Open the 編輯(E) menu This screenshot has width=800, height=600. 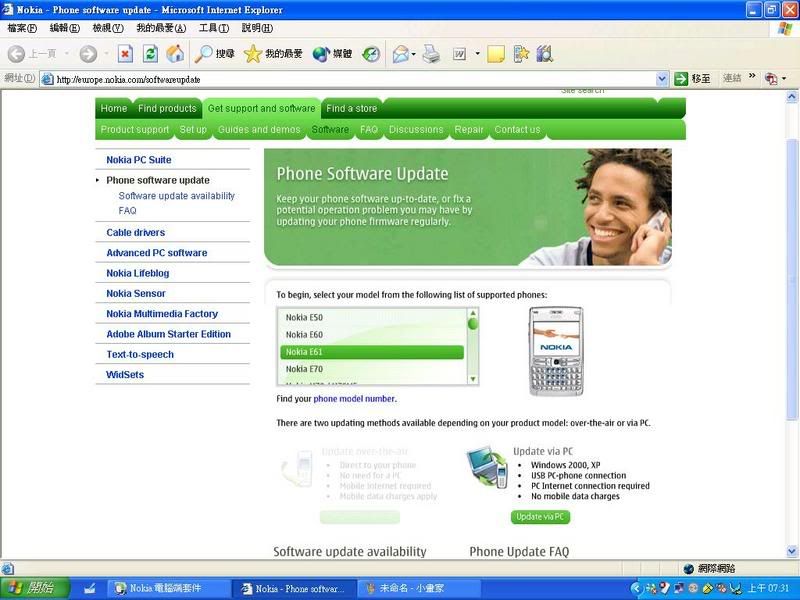coord(65,28)
